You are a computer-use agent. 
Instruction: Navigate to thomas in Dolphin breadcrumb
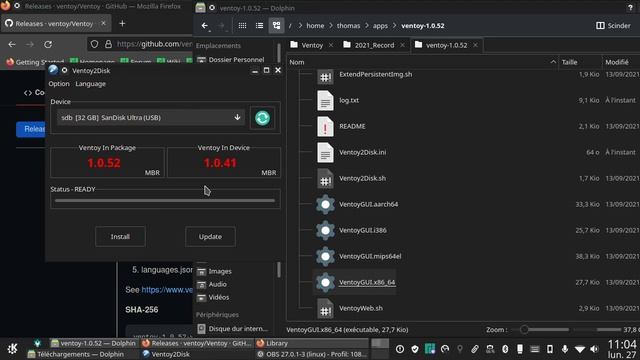[349, 26]
